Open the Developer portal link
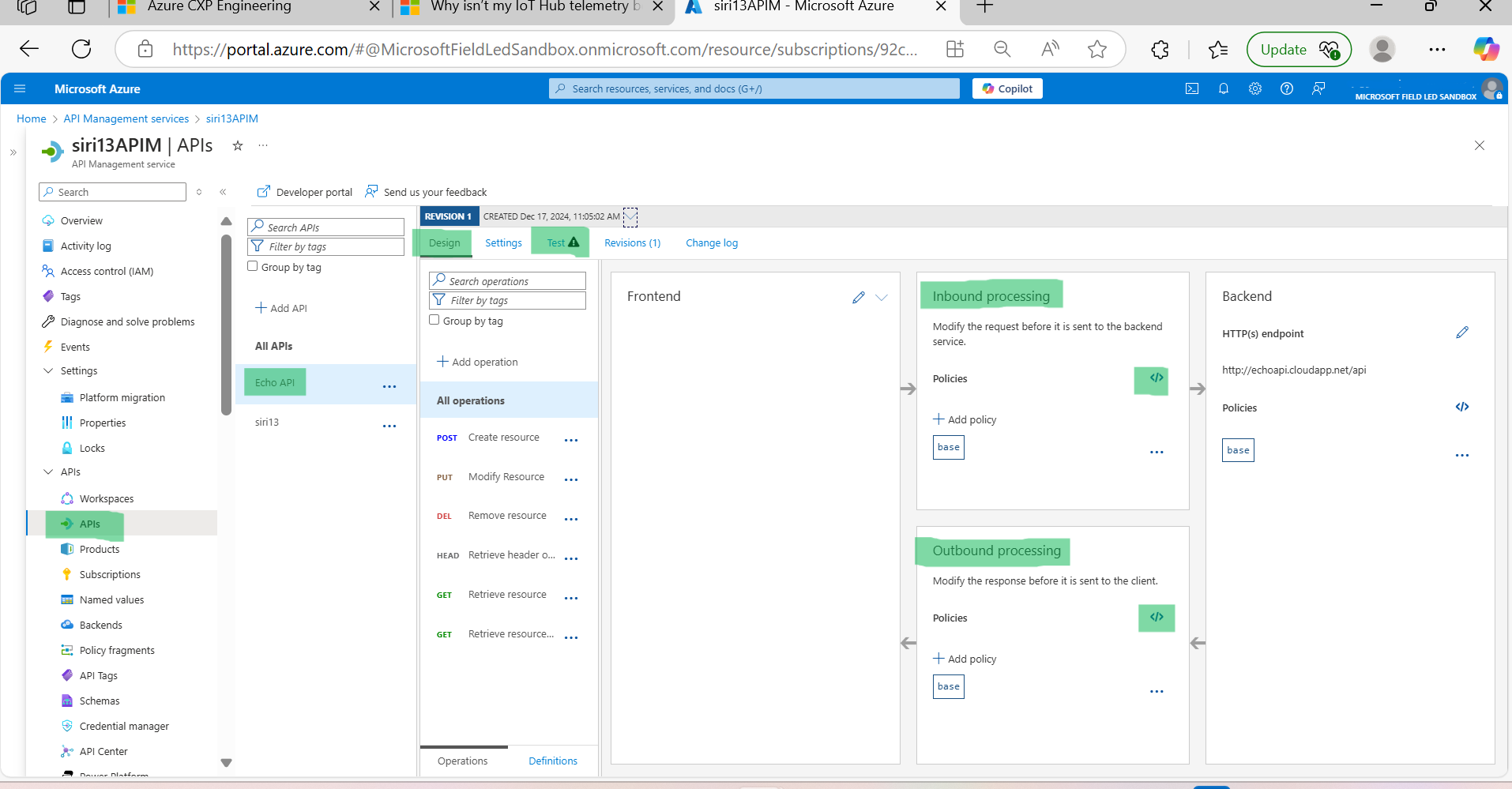1512x789 pixels. [305, 192]
